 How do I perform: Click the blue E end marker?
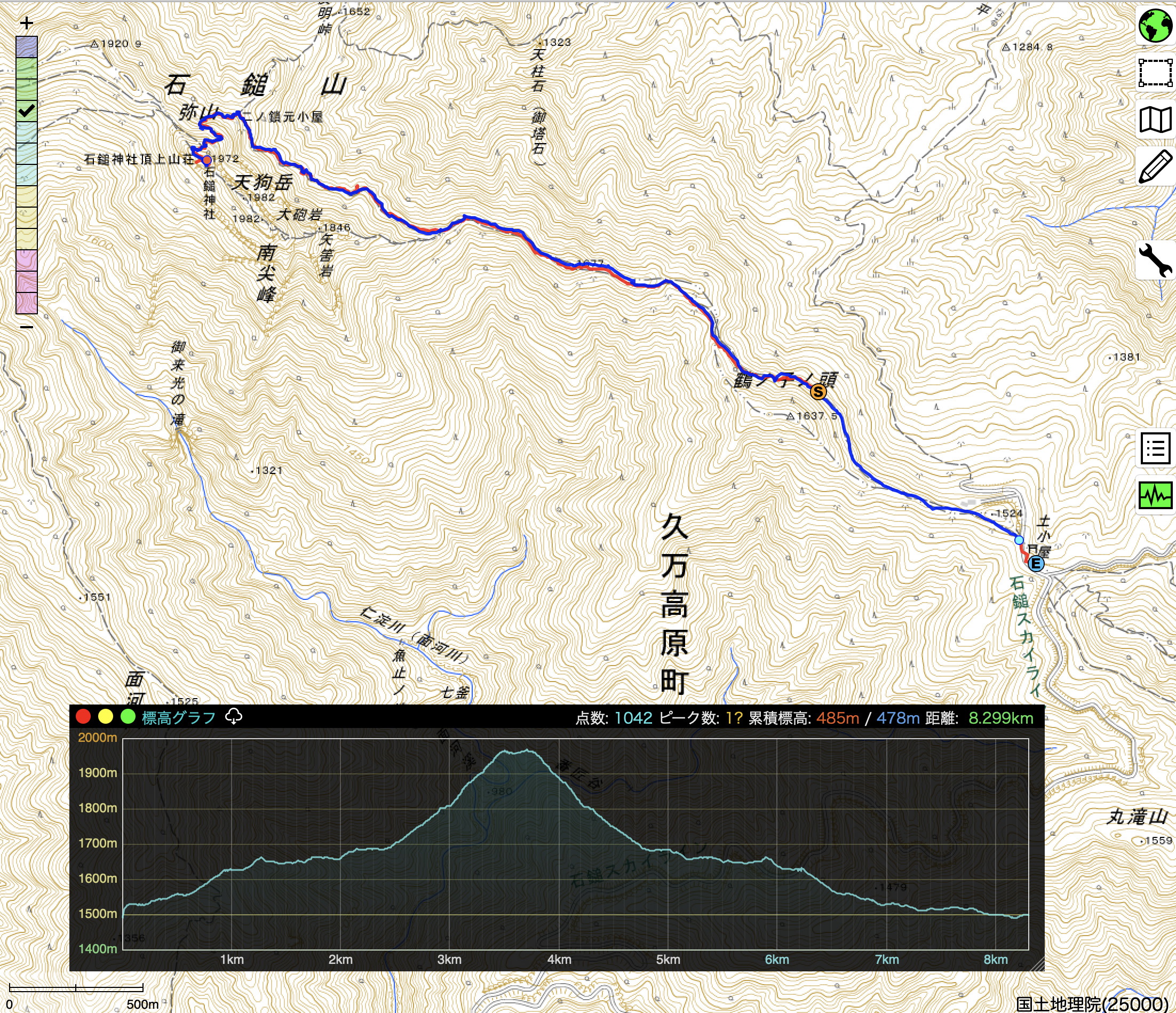(1035, 564)
